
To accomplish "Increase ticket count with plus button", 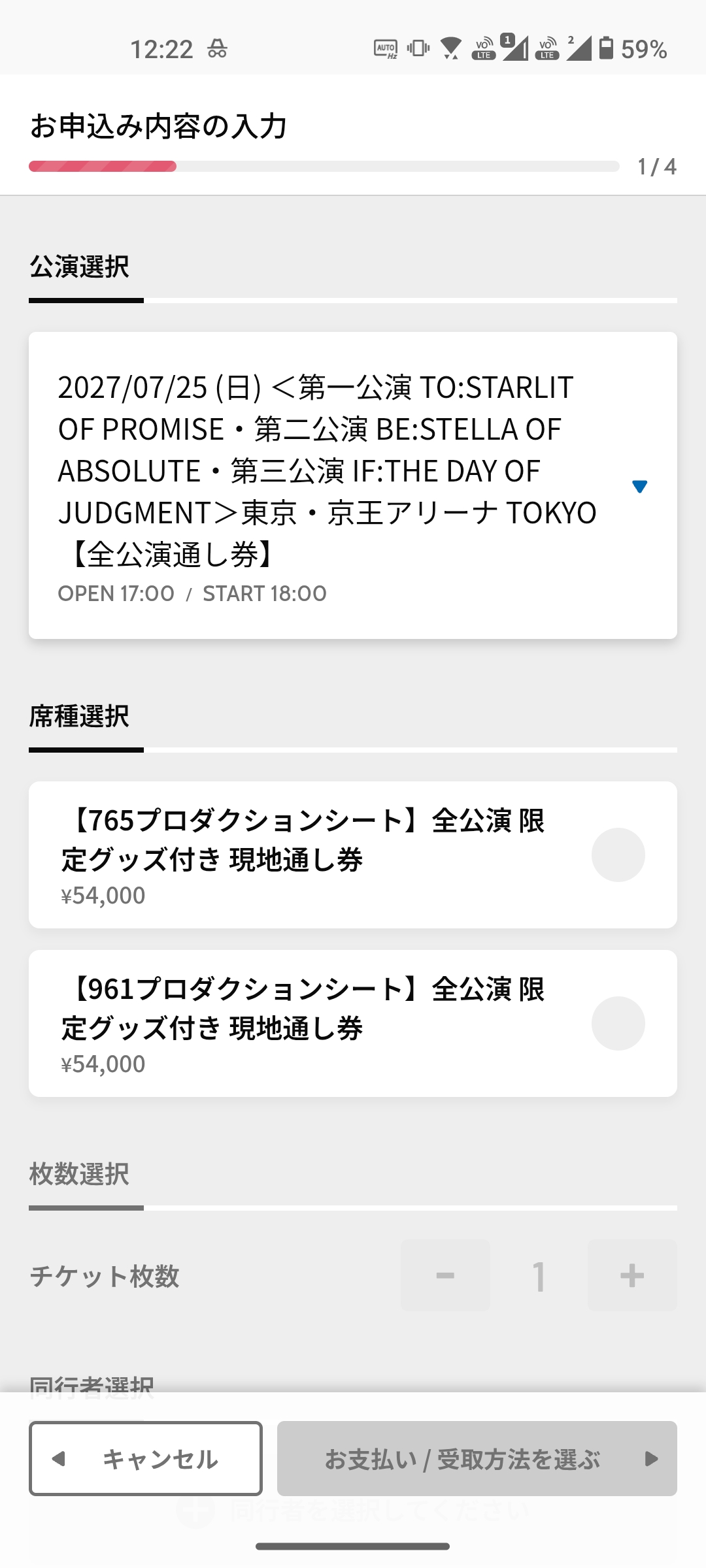I will (632, 1275).
